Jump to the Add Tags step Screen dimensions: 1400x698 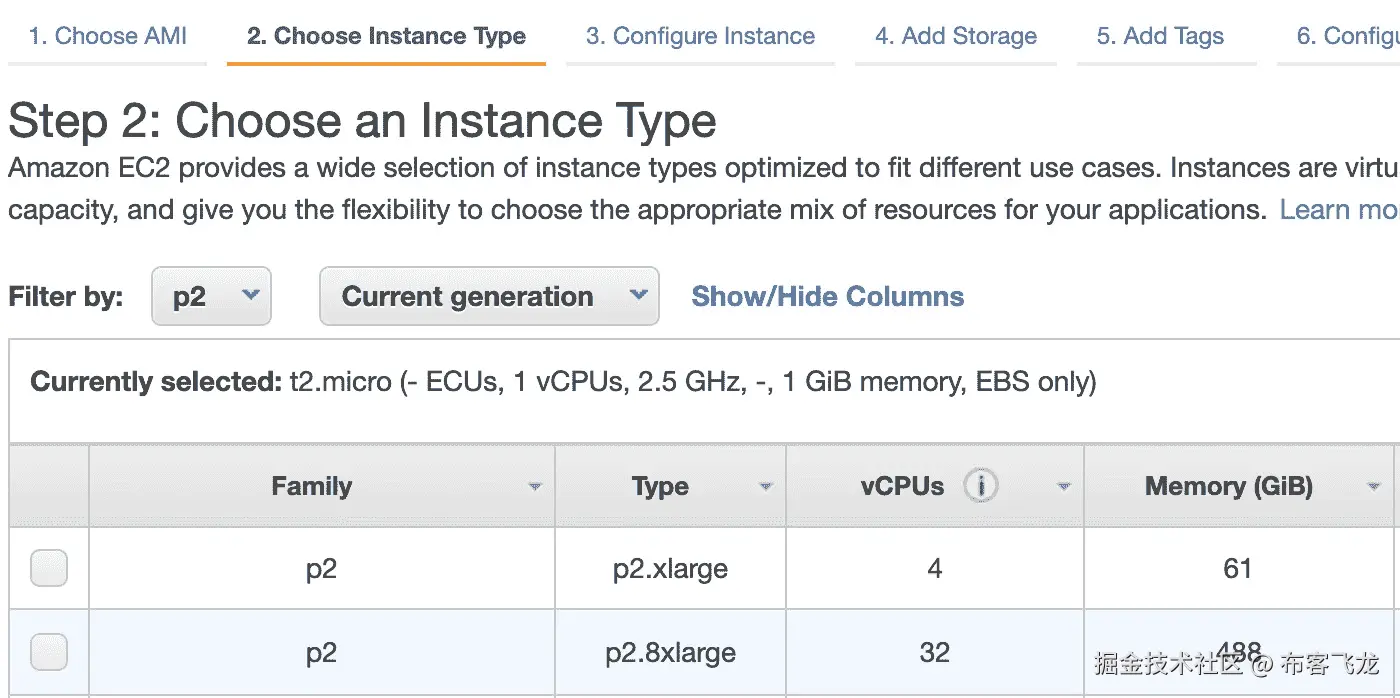1160,36
